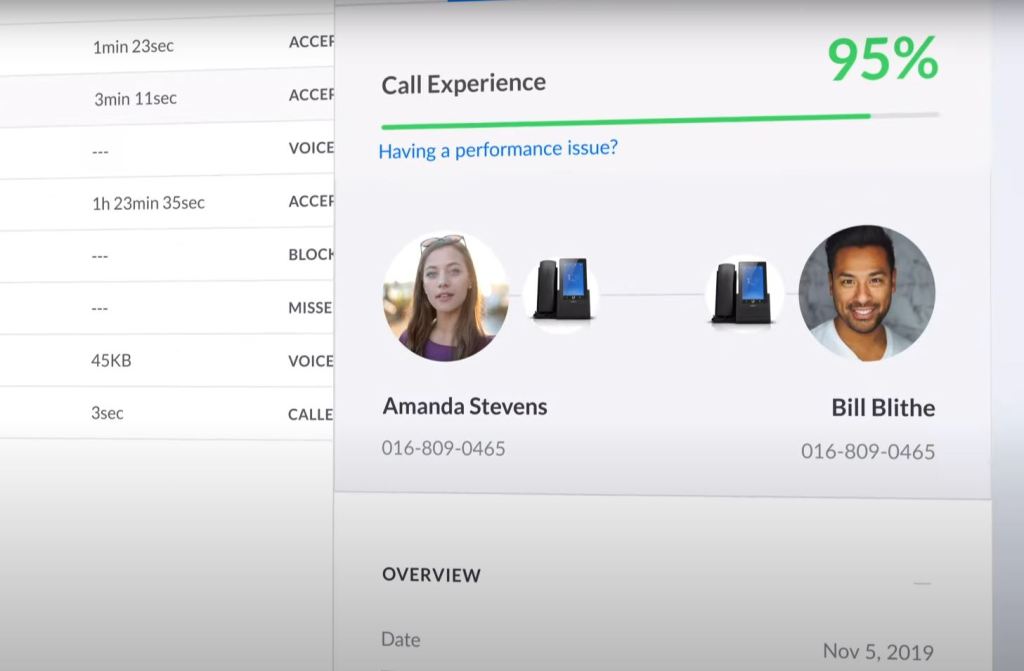Click the Nov 5, 2019 date value
This screenshot has width=1024, height=671.
(878, 651)
